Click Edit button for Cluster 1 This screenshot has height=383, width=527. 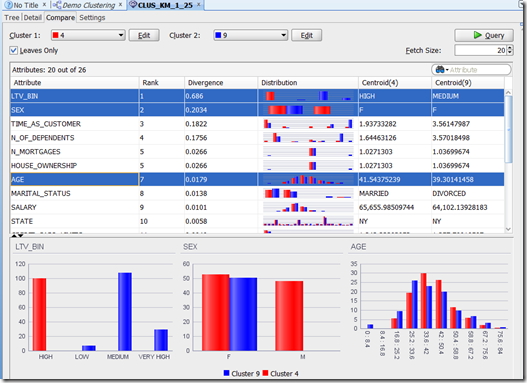(x=144, y=35)
